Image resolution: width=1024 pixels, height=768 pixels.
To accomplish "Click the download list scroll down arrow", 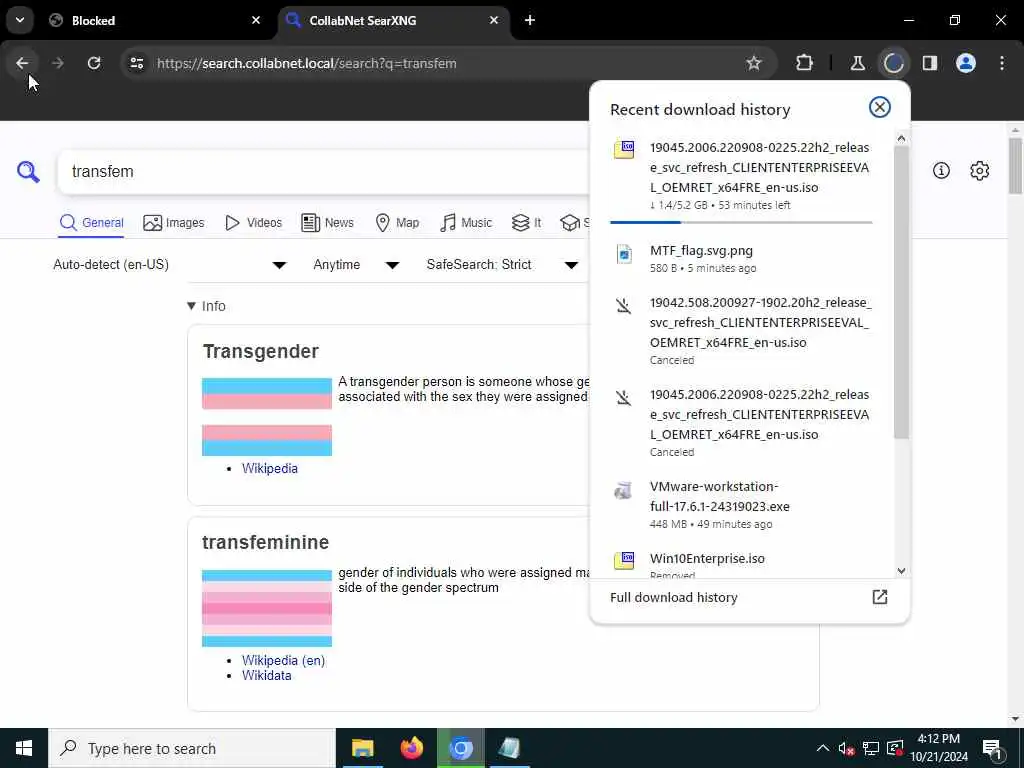I will pos(901,571).
